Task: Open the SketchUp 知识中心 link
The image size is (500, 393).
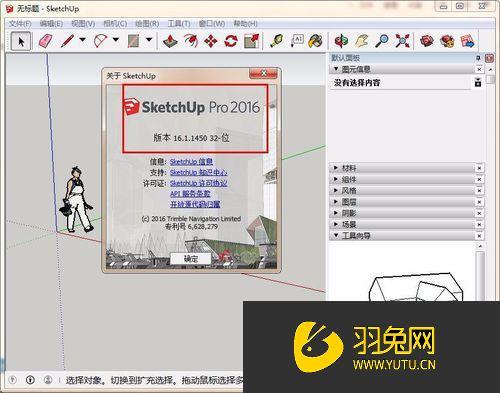Action: [x=199, y=172]
